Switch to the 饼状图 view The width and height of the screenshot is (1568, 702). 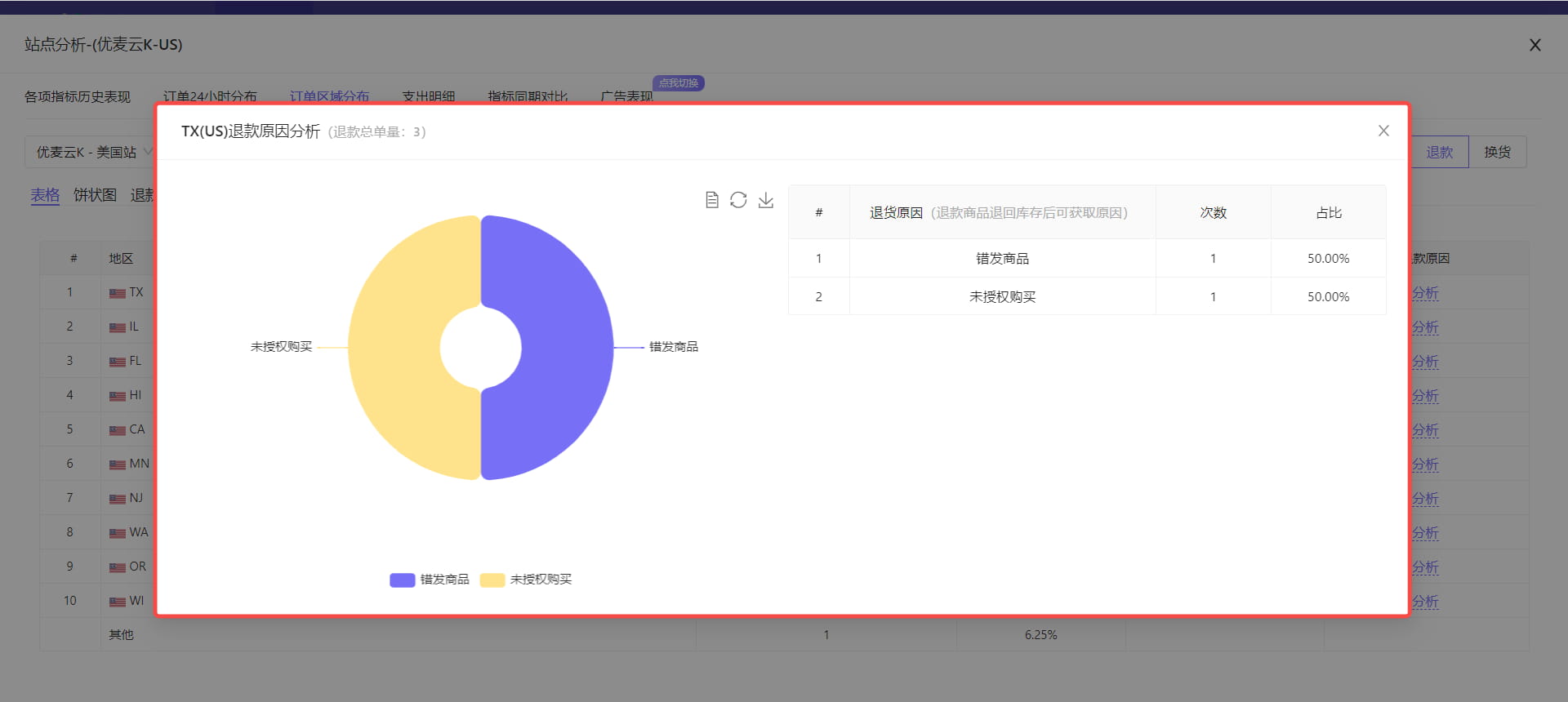[x=96, y=195]
